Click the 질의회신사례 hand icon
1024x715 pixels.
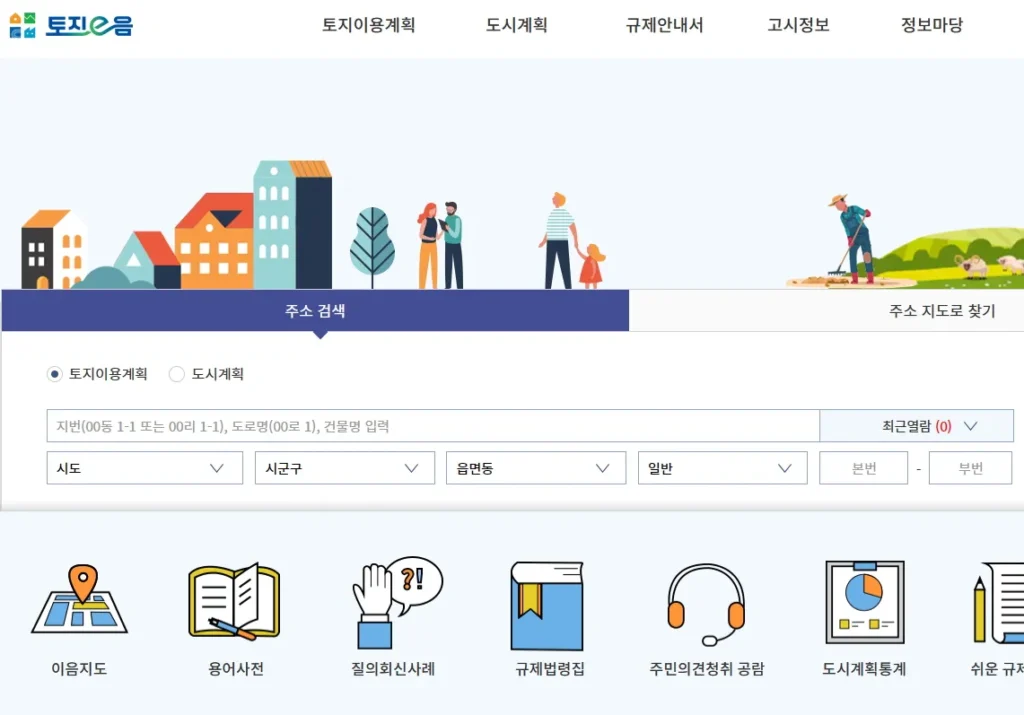click(395, 603)
